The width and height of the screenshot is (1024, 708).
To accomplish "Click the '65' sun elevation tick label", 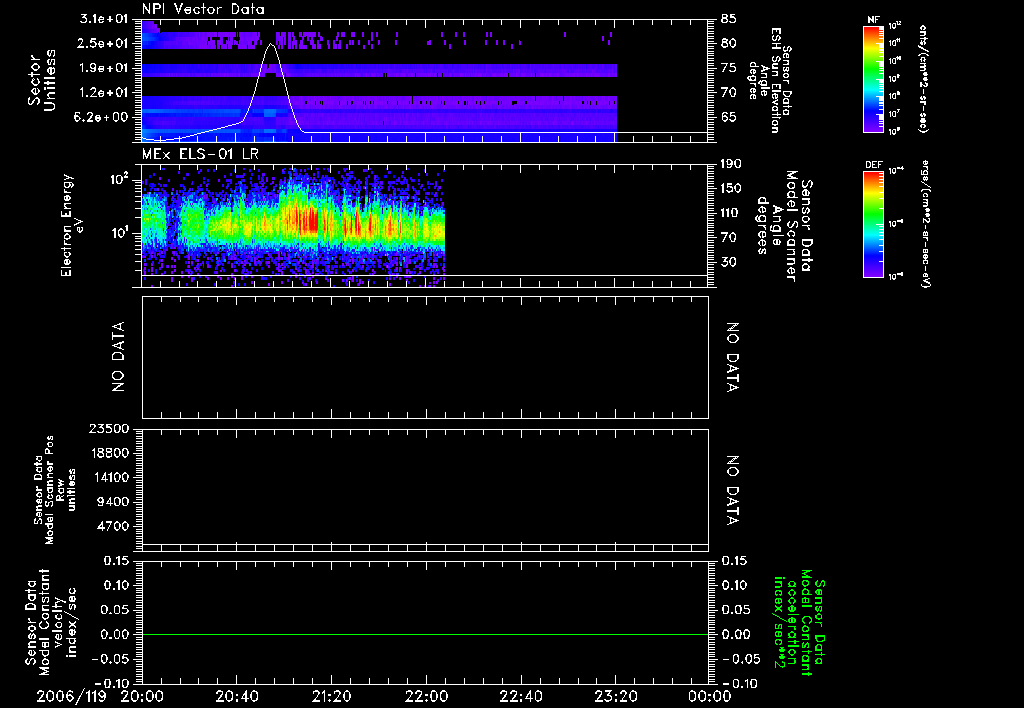I will pyautogui.click(x=729, y=118).
